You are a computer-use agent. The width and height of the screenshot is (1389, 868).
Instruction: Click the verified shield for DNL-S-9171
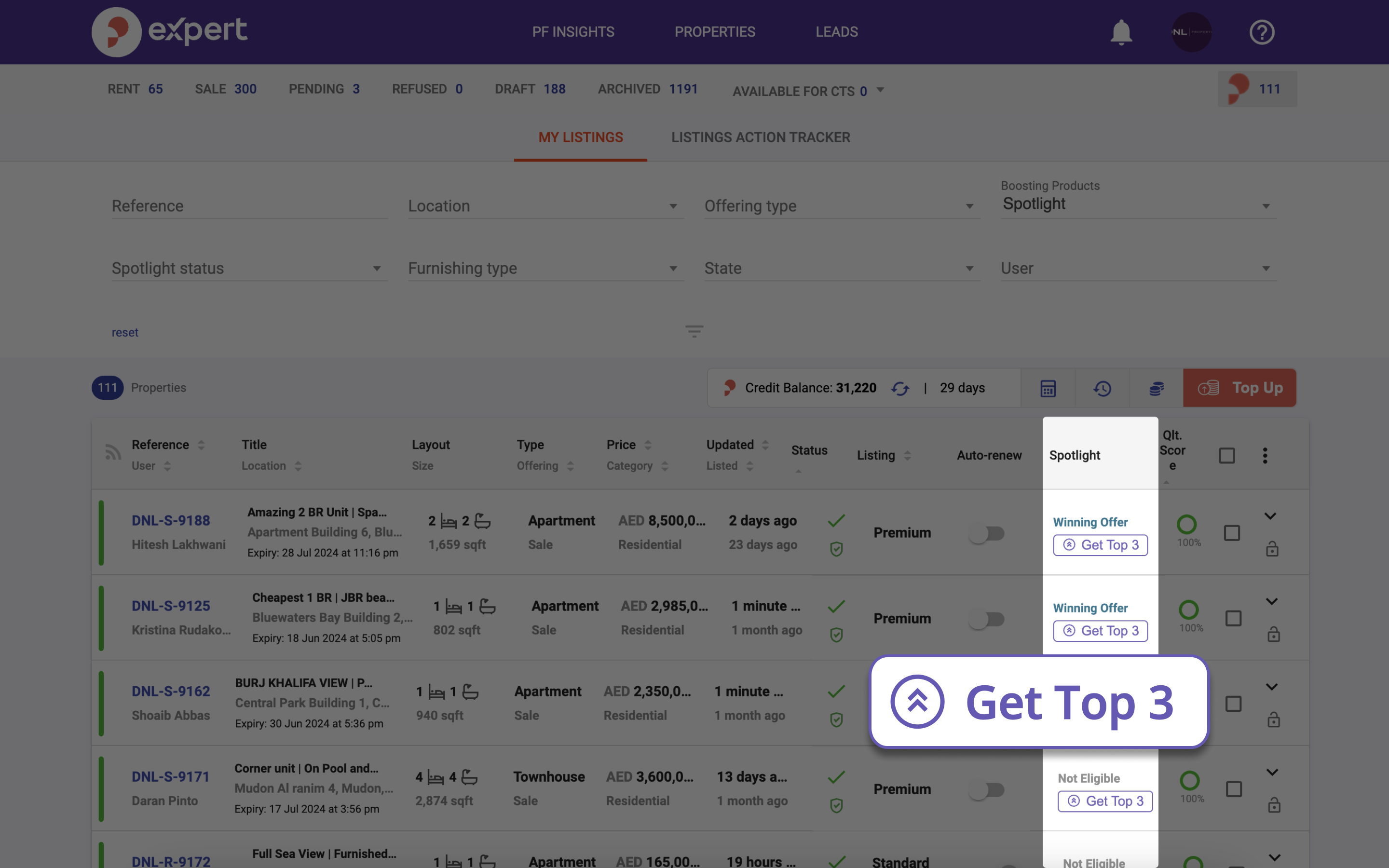[x=836, y=806]
